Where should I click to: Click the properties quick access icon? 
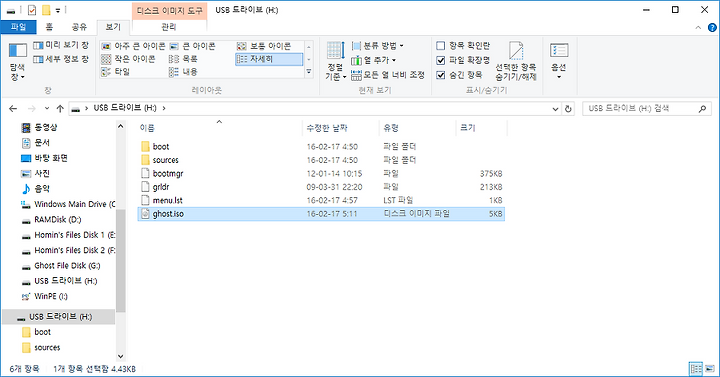(32, 10)
